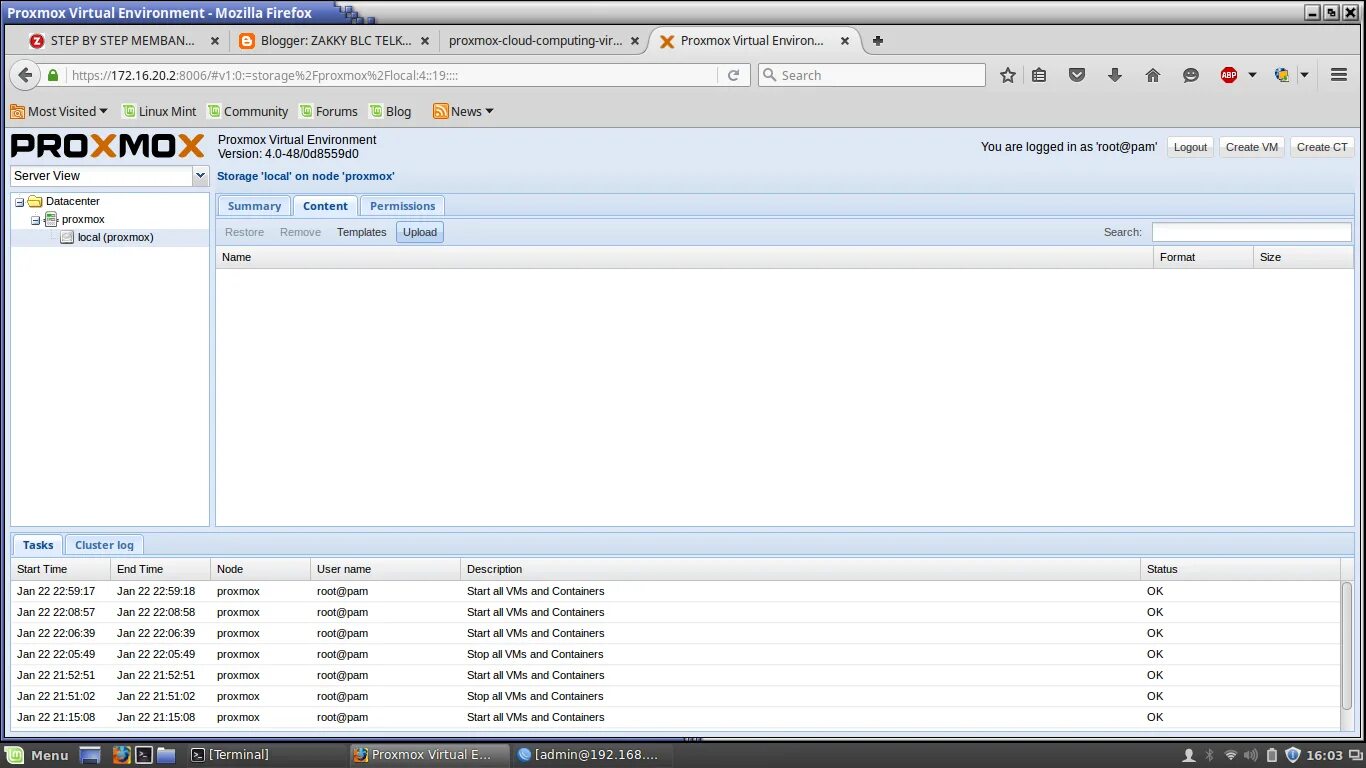Open the Downloads arrow icon
Image resolution: width=1366 pixels, height=768 pixels.
pos(1115,75)
